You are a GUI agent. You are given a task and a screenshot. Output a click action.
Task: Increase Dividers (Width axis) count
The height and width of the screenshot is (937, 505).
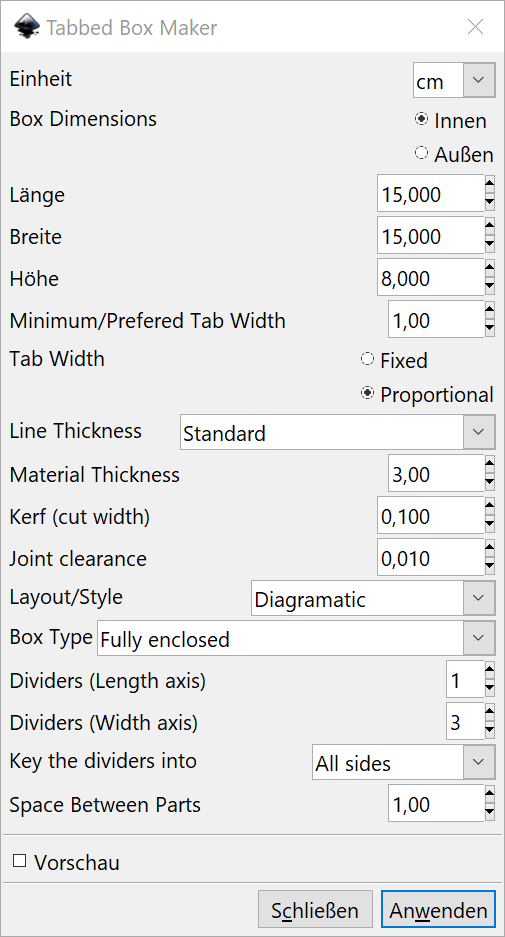[x=489, y=714]
